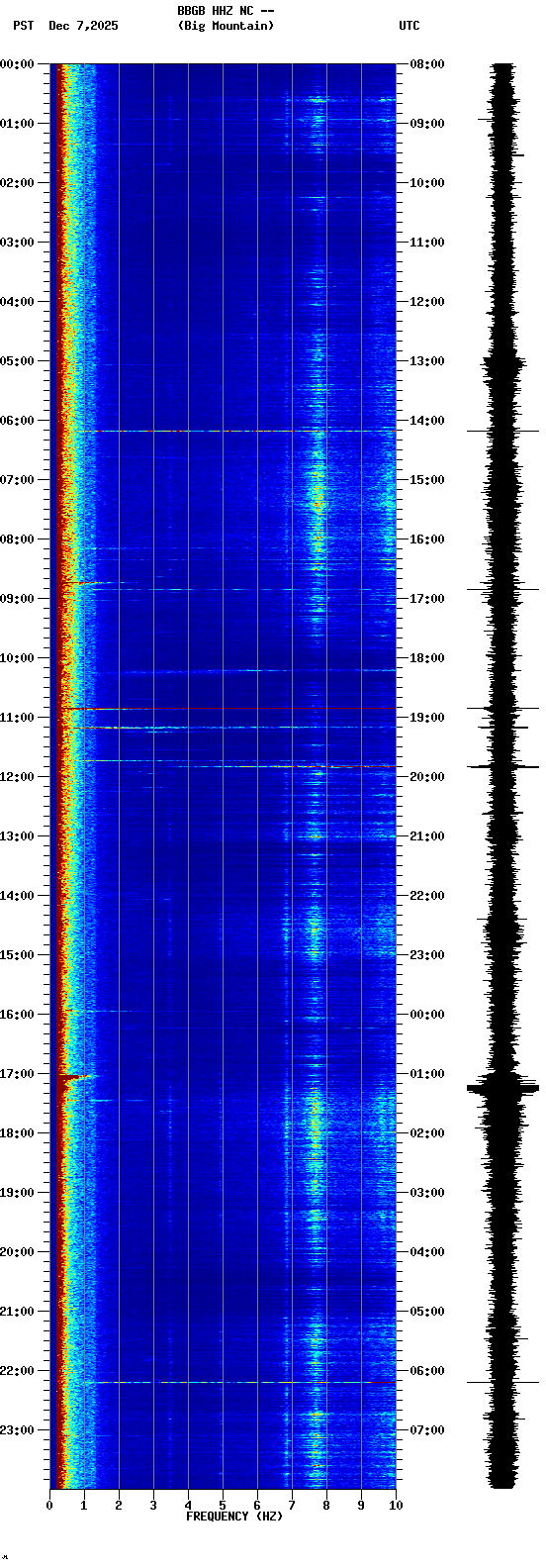Click the frequency axis tick label '10'
Screen dimensions: 546x1568
[396, 1506]
